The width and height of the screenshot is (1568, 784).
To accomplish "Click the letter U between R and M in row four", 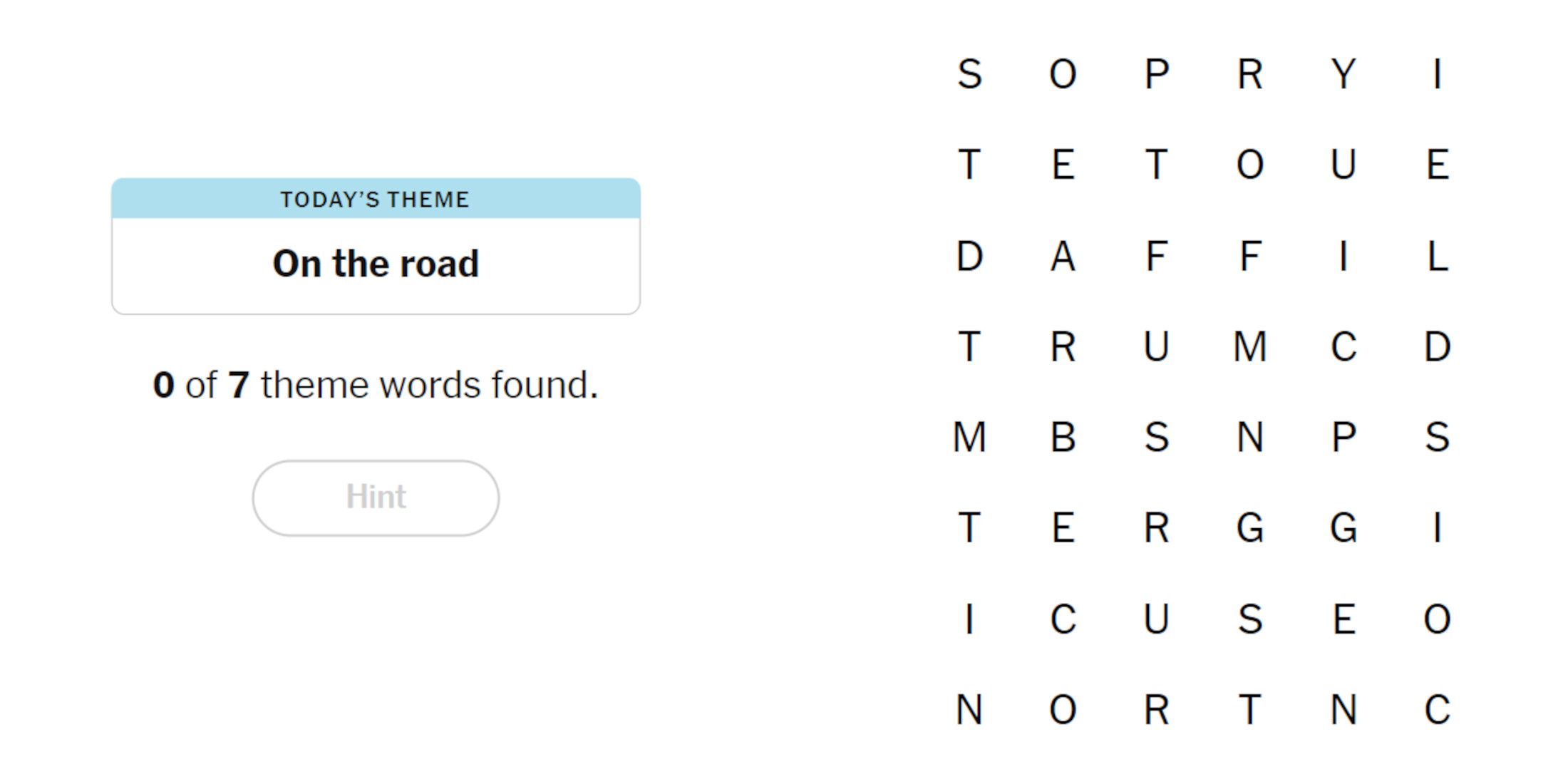I will tap(1157, 346).
